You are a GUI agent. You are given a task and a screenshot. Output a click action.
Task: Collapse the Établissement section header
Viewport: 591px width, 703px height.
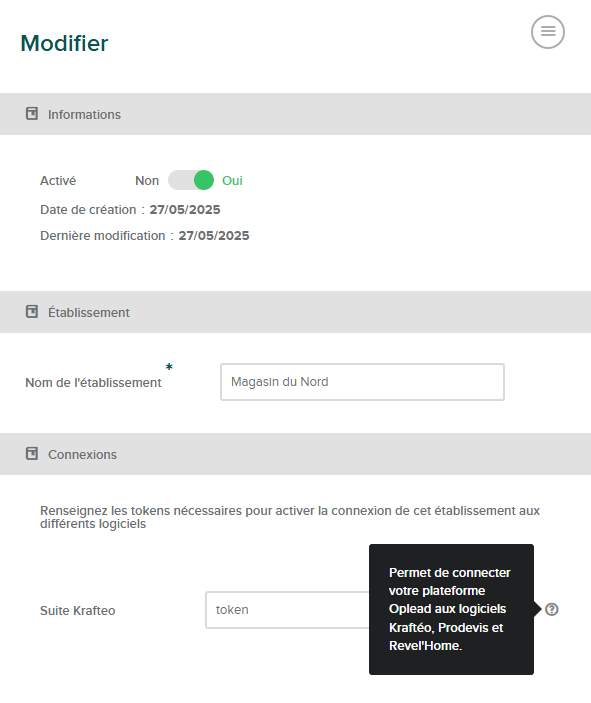tap(296, 312)
